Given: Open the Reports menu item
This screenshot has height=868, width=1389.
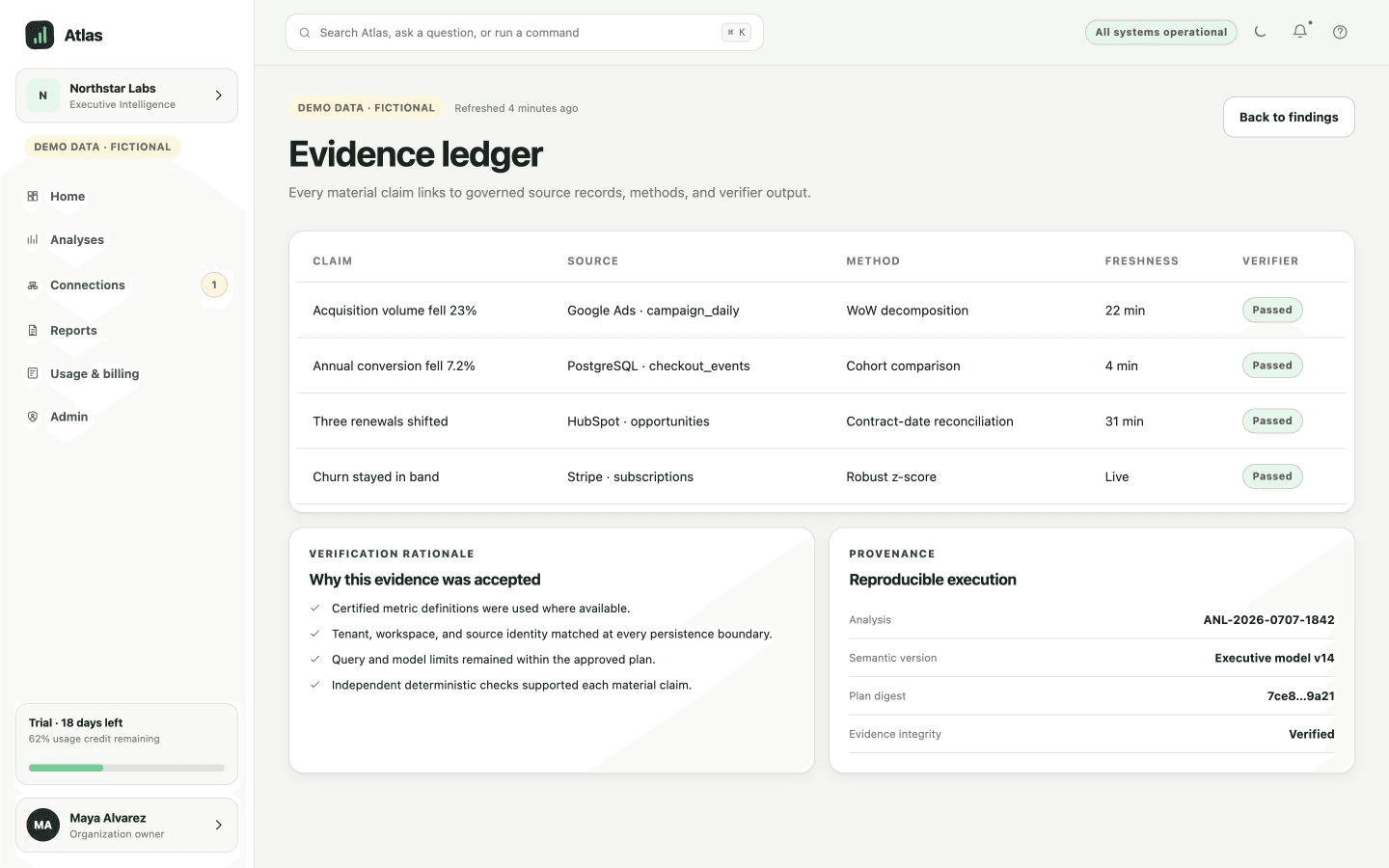Looking at the screenshot, I should click(126, 330).
